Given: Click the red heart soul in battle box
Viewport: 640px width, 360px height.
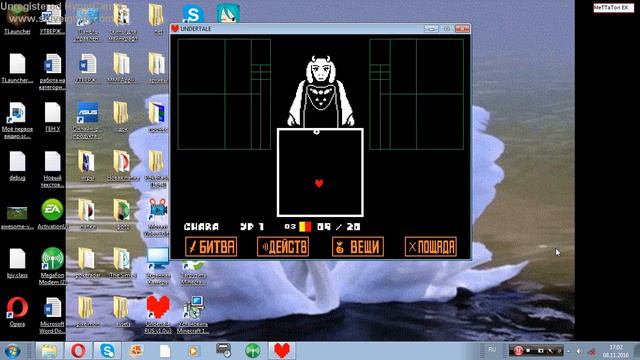Looking at the screenshot, I should point(319,184).
